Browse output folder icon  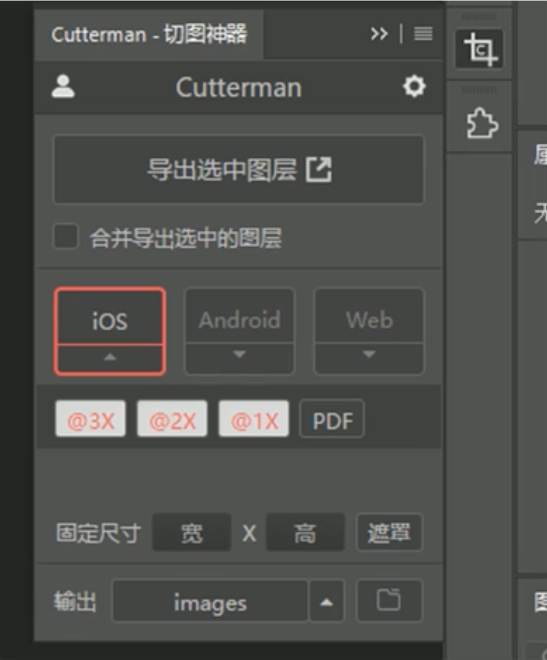(389, 601)
